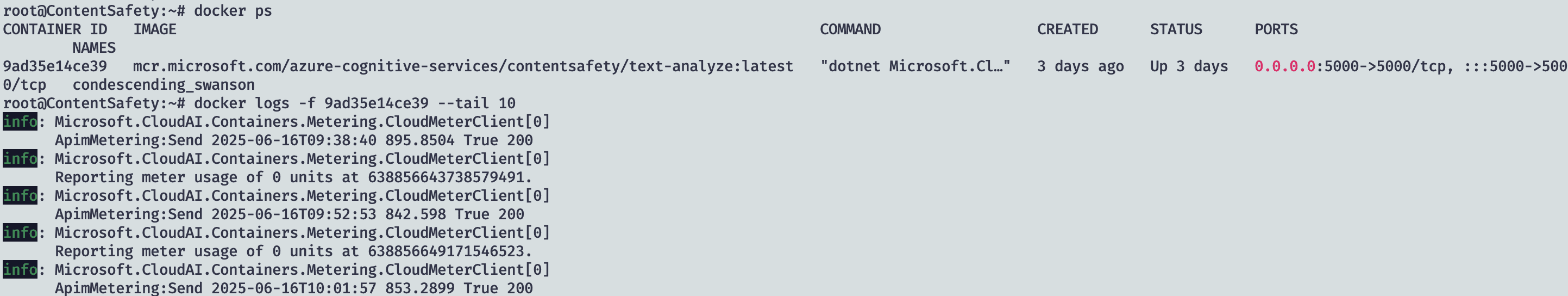Click the ApimMetering:Send 10:01:57 log line
Viewport: 1568px width, 296px height.
coord(293,288)
